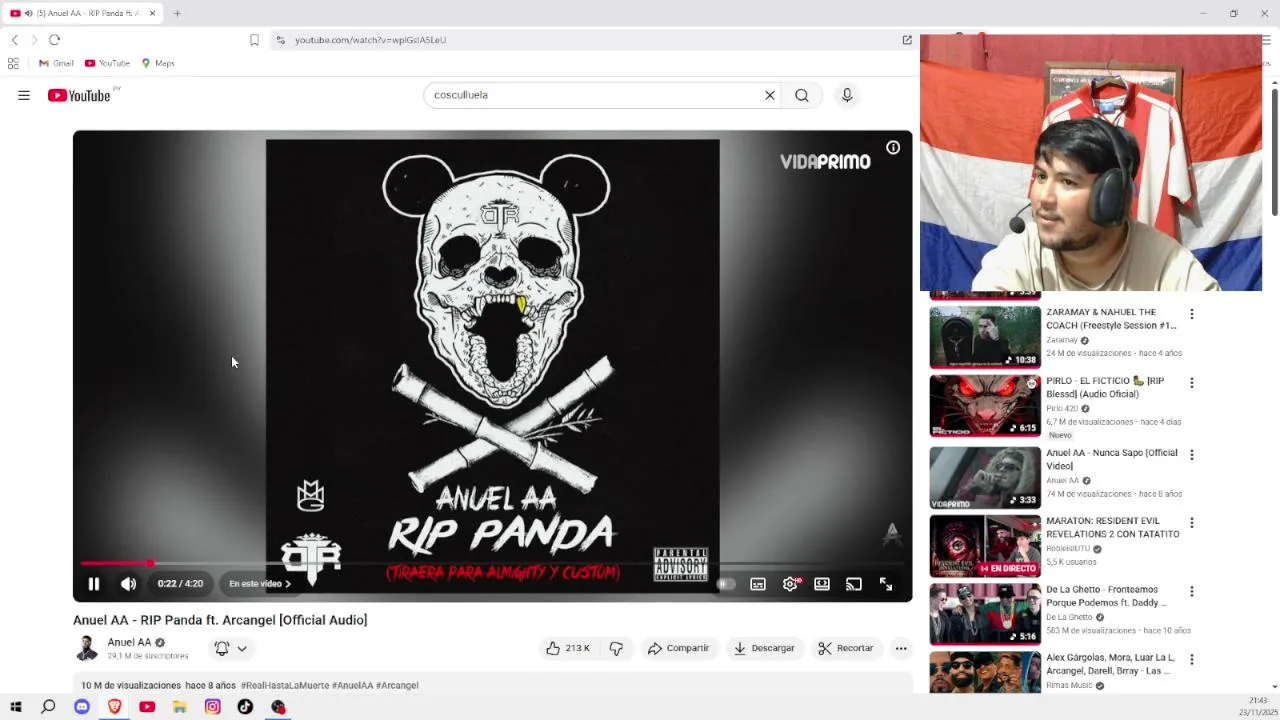The height and width of the screenshot is (720, 1280).
Task: Click the page vertical scrollbar
Action: 1274,150
